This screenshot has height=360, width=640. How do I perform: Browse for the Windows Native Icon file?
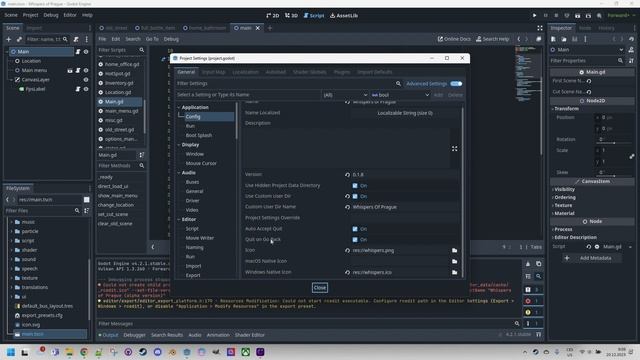click(x=454, y=272)
